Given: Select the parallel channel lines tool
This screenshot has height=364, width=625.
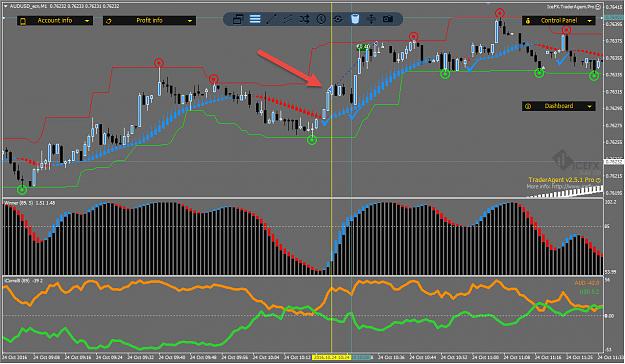Looking at the screenshot, I should click(x=288, y=19).
